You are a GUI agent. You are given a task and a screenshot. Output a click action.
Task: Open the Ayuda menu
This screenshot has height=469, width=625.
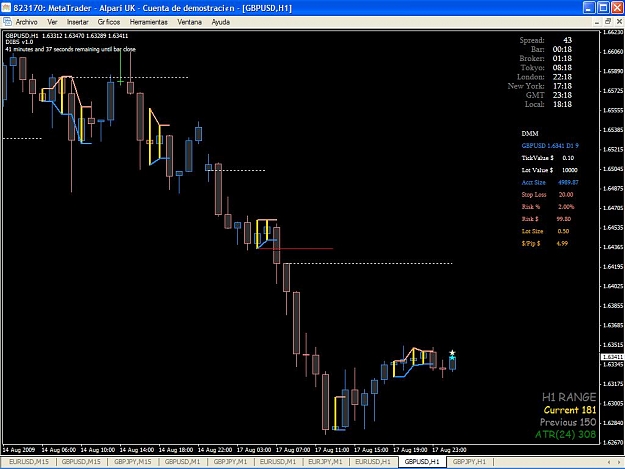[x=221, y=22]
